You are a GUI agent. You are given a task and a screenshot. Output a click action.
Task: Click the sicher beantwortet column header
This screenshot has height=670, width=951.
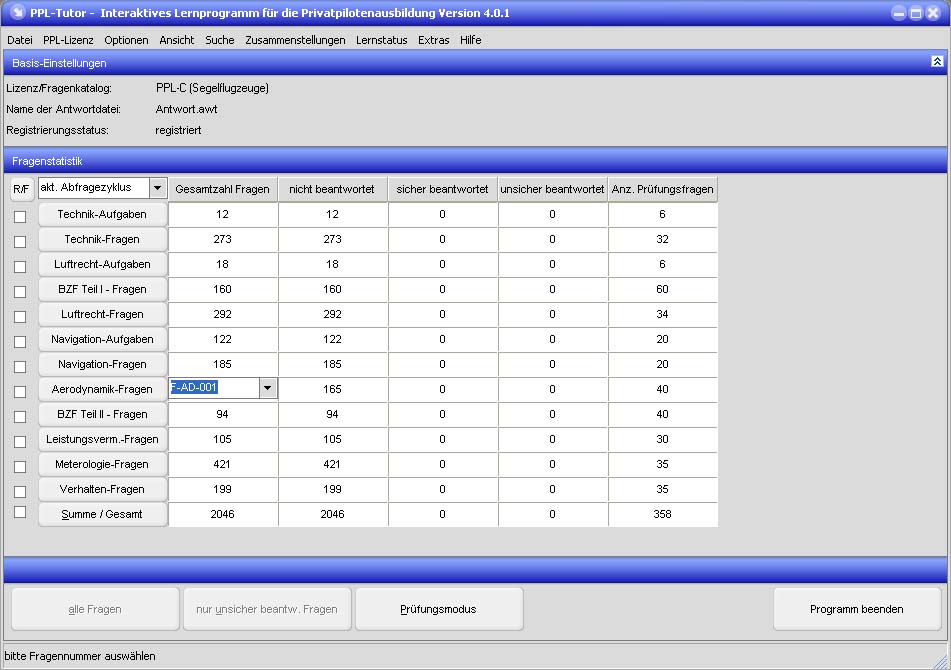(442, 189)
